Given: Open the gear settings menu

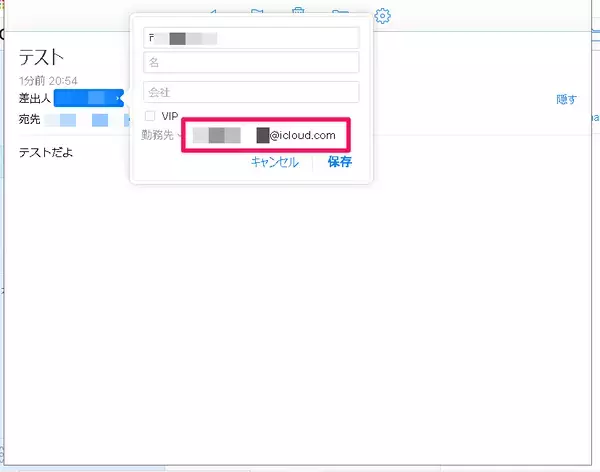Looking at the screenshot, I should pos(382,15).
